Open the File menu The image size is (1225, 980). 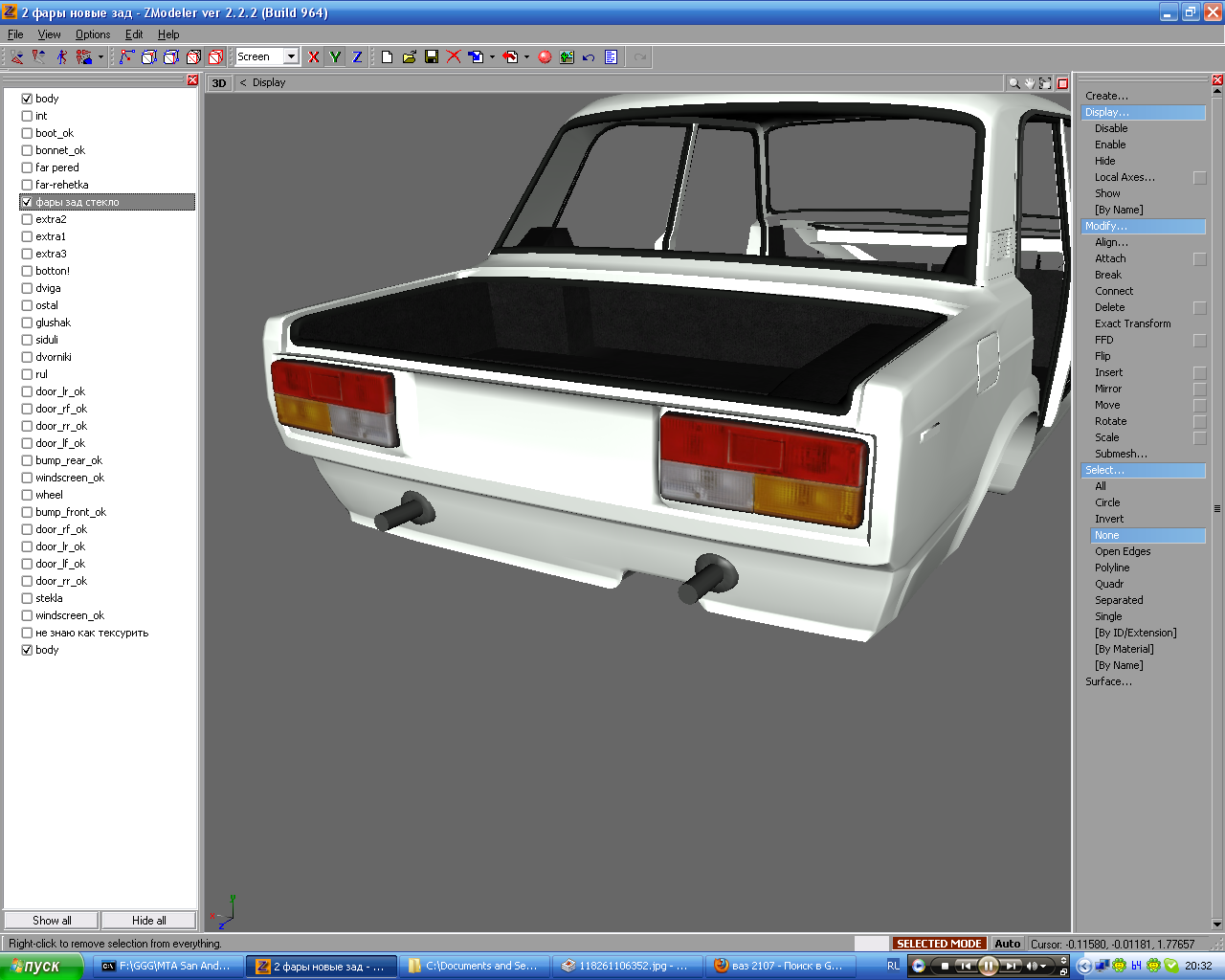[x=15, y=34]
